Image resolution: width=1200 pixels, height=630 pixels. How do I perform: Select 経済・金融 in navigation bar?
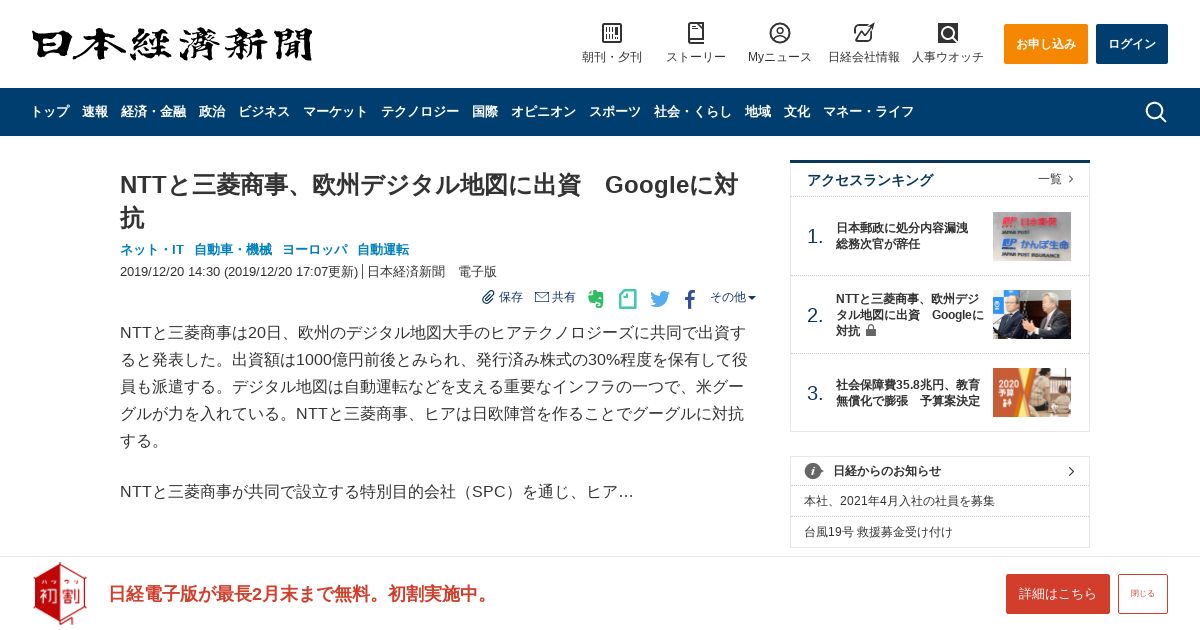153,112
